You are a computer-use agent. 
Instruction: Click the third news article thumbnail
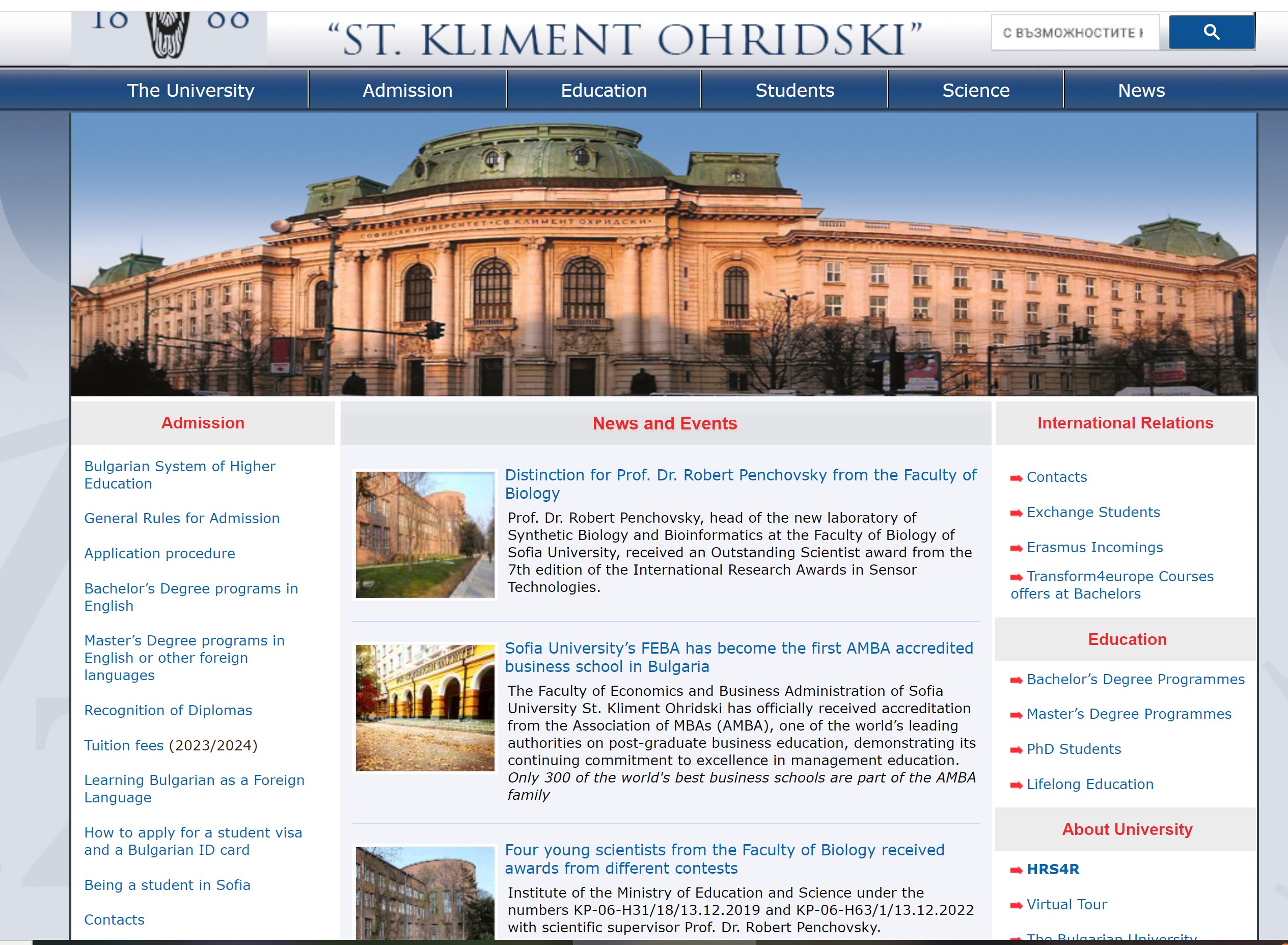[x=425, y=894]
